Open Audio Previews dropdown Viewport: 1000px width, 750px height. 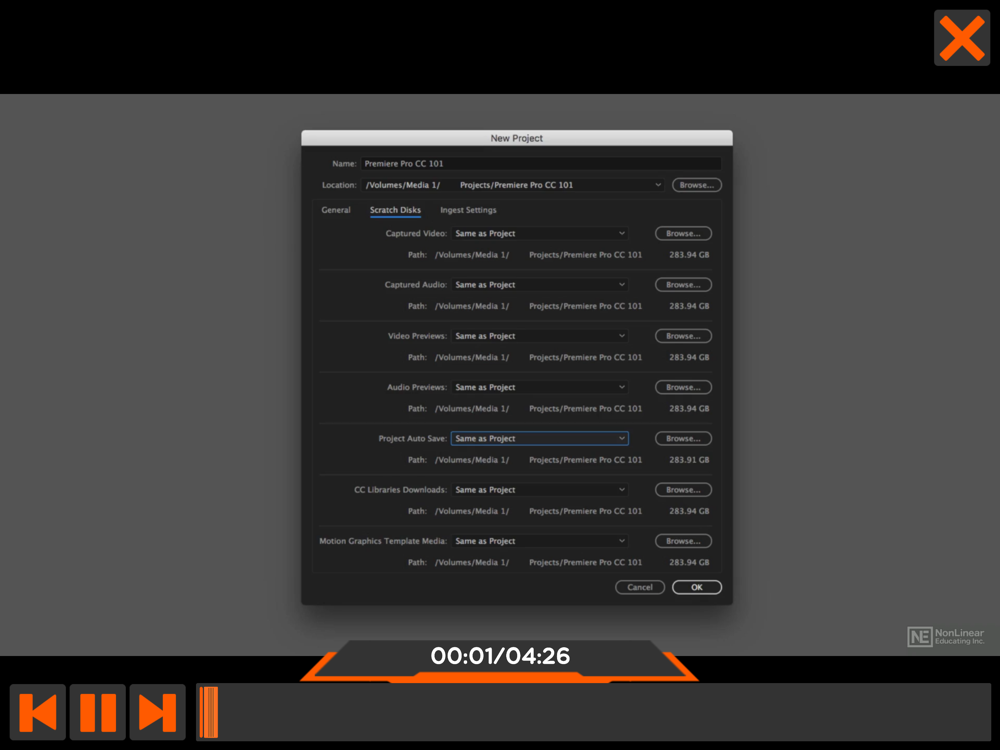coord(540,387)
